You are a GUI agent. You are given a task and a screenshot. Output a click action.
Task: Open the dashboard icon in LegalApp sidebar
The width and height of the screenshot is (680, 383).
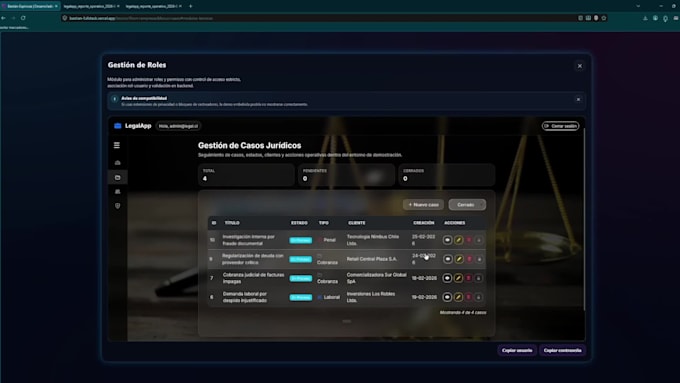tap(118, 163)
